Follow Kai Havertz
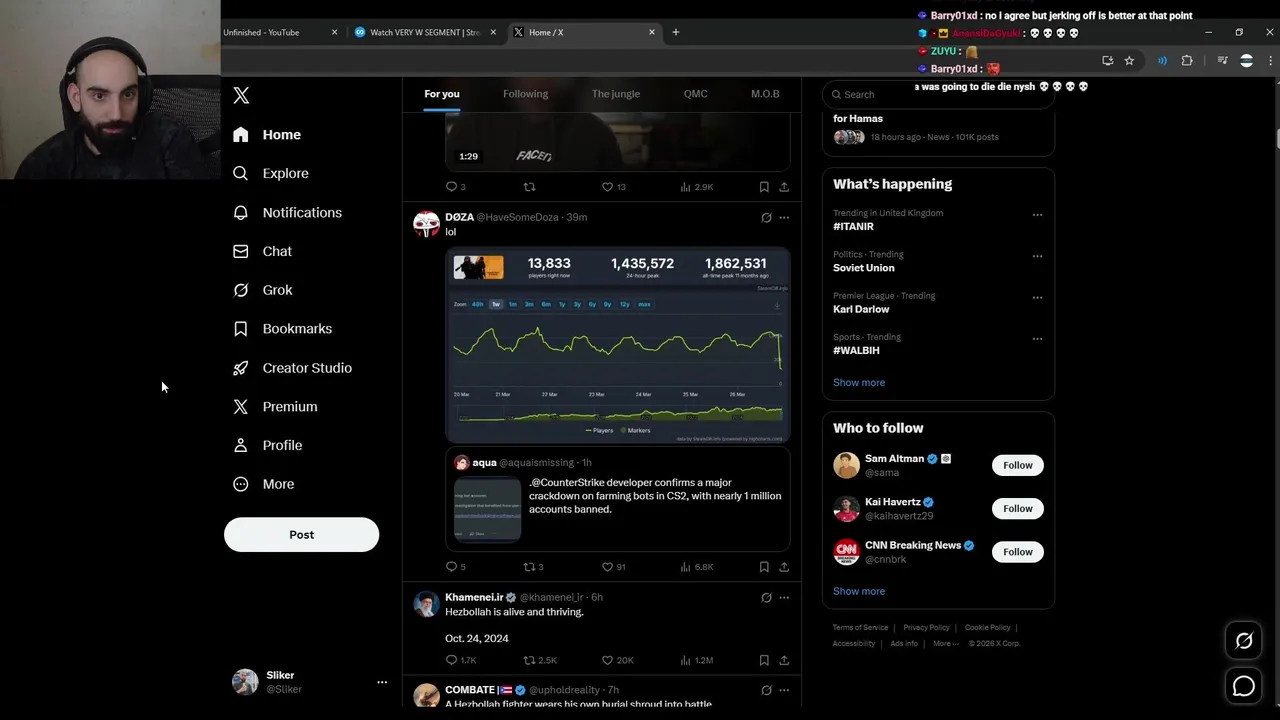This screenshot has width=1280, height=720. [1018, 509]
